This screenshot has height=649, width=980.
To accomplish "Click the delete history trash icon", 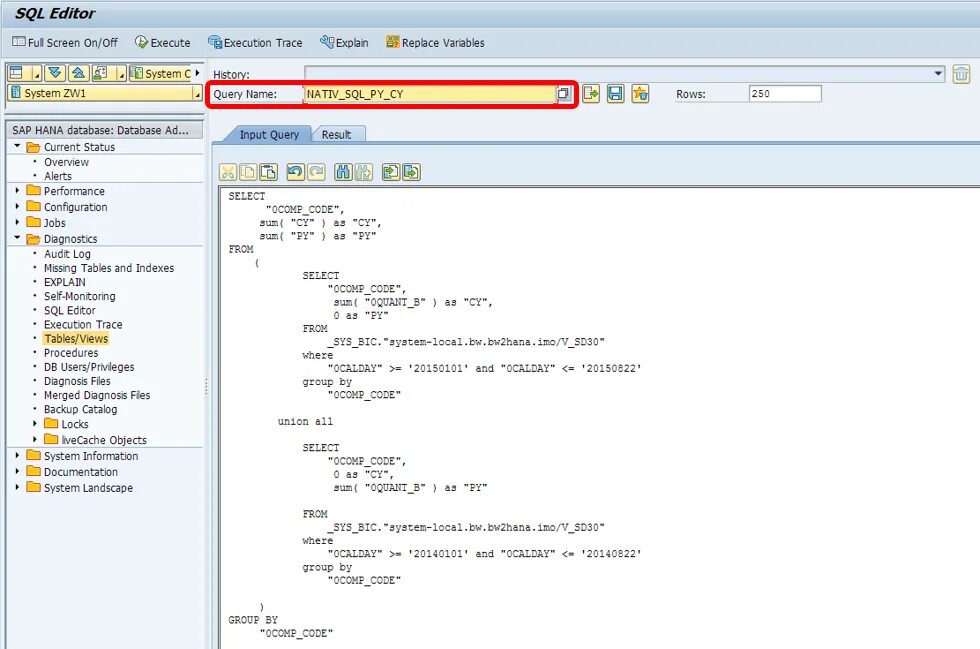I will (961, 74).
